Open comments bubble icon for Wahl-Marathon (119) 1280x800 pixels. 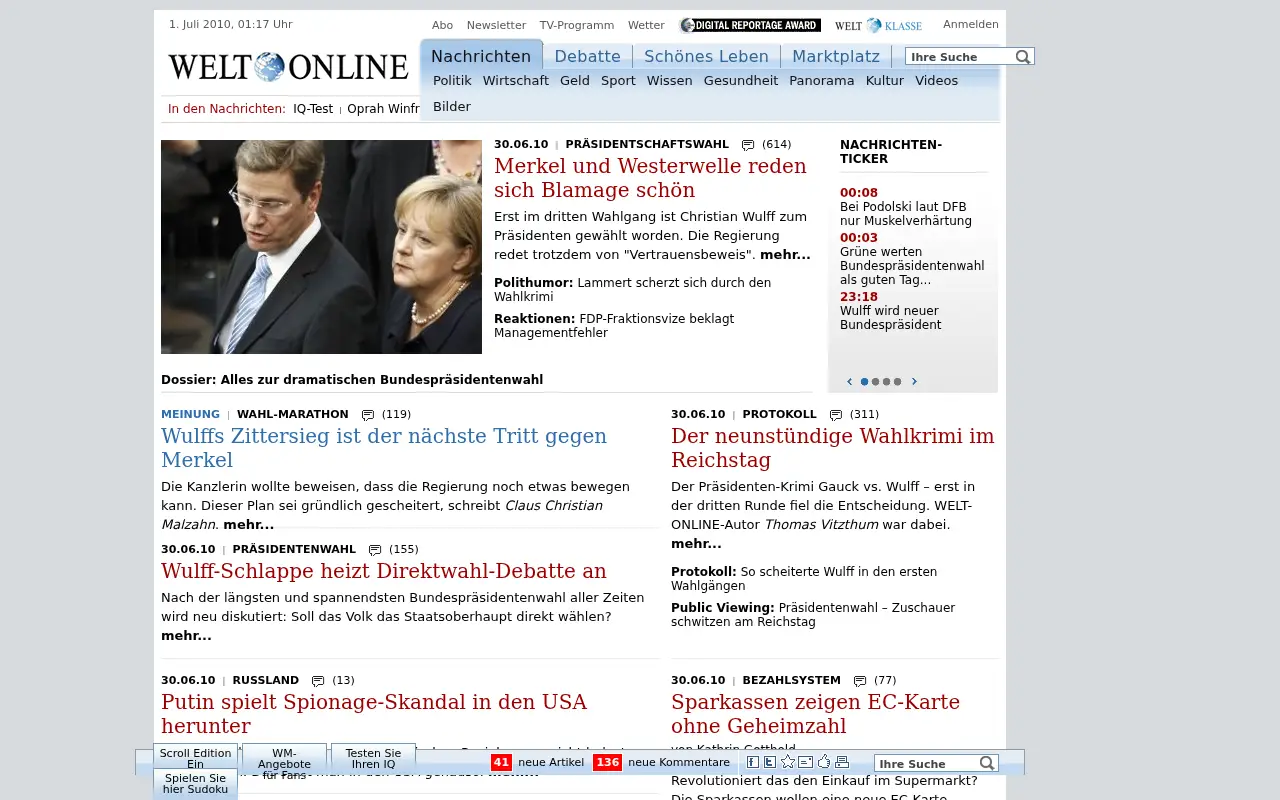click(368, 415)
